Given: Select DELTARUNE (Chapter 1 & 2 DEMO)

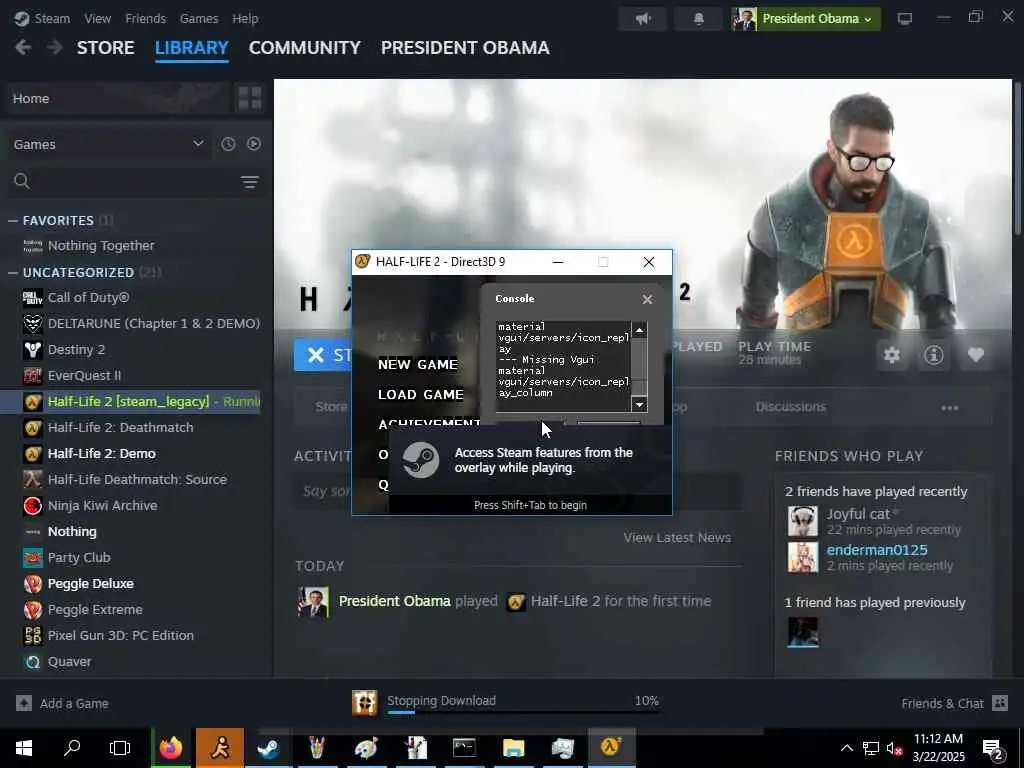Looking at the screenshot, I should (153, 323).
